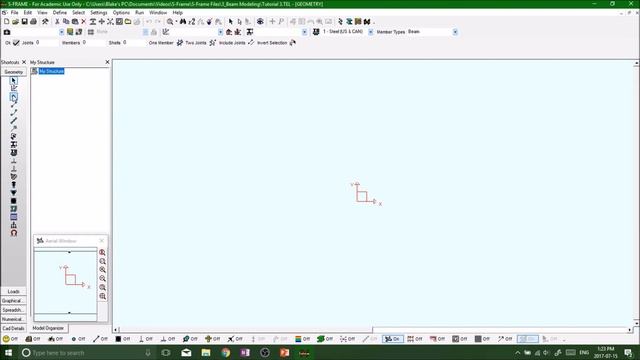Open the Settings menu
This screenshot has height=360, width=640.
click(99, 13)
